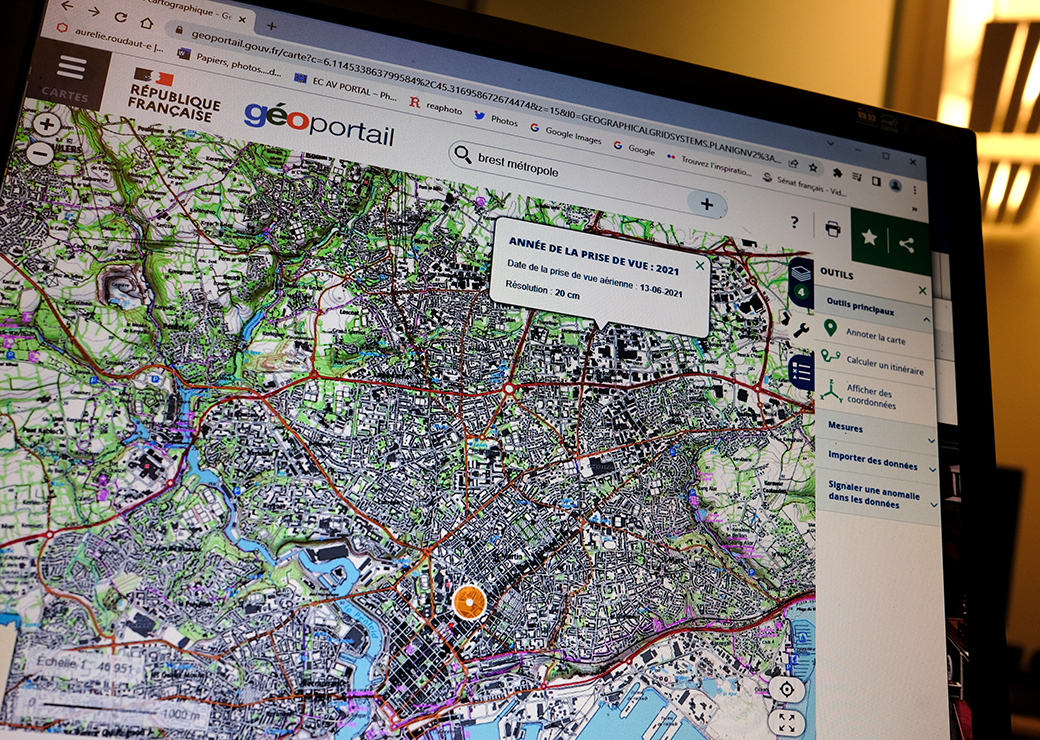This screenshot has height=740, width=1040.
Task: Open the layers stack panel icon
Action: point(801,274)
